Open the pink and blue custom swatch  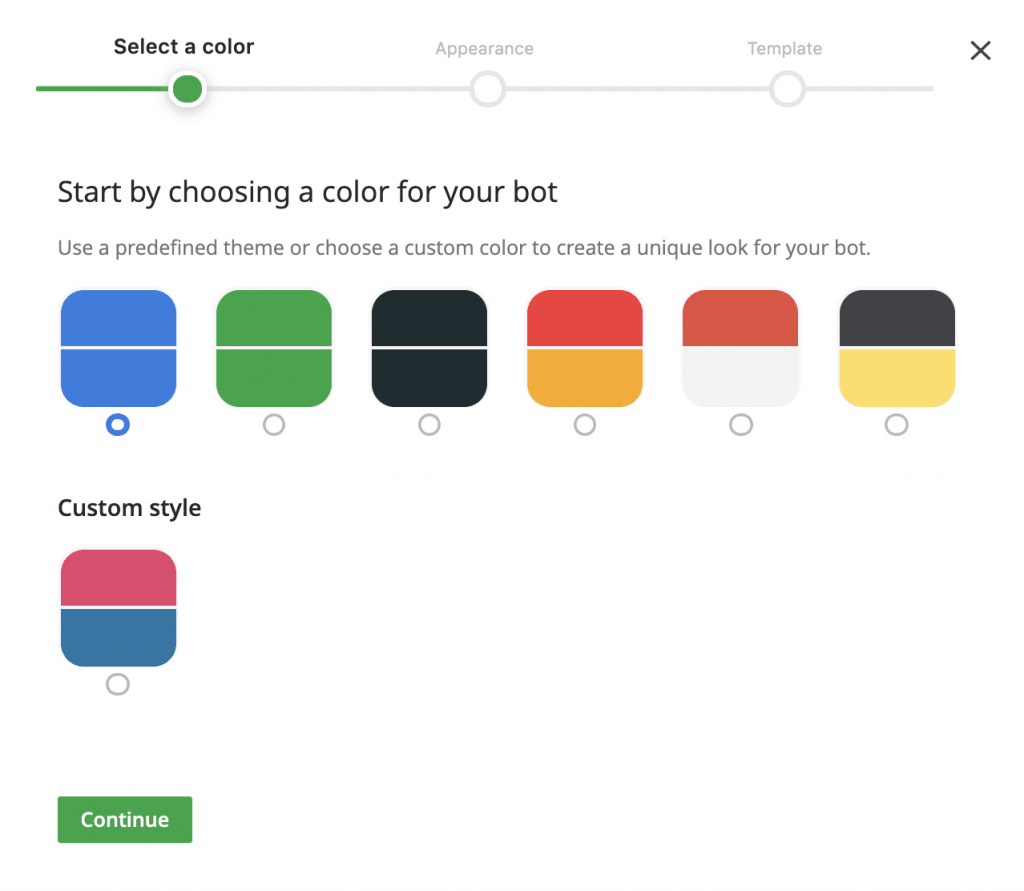[119, 607]
